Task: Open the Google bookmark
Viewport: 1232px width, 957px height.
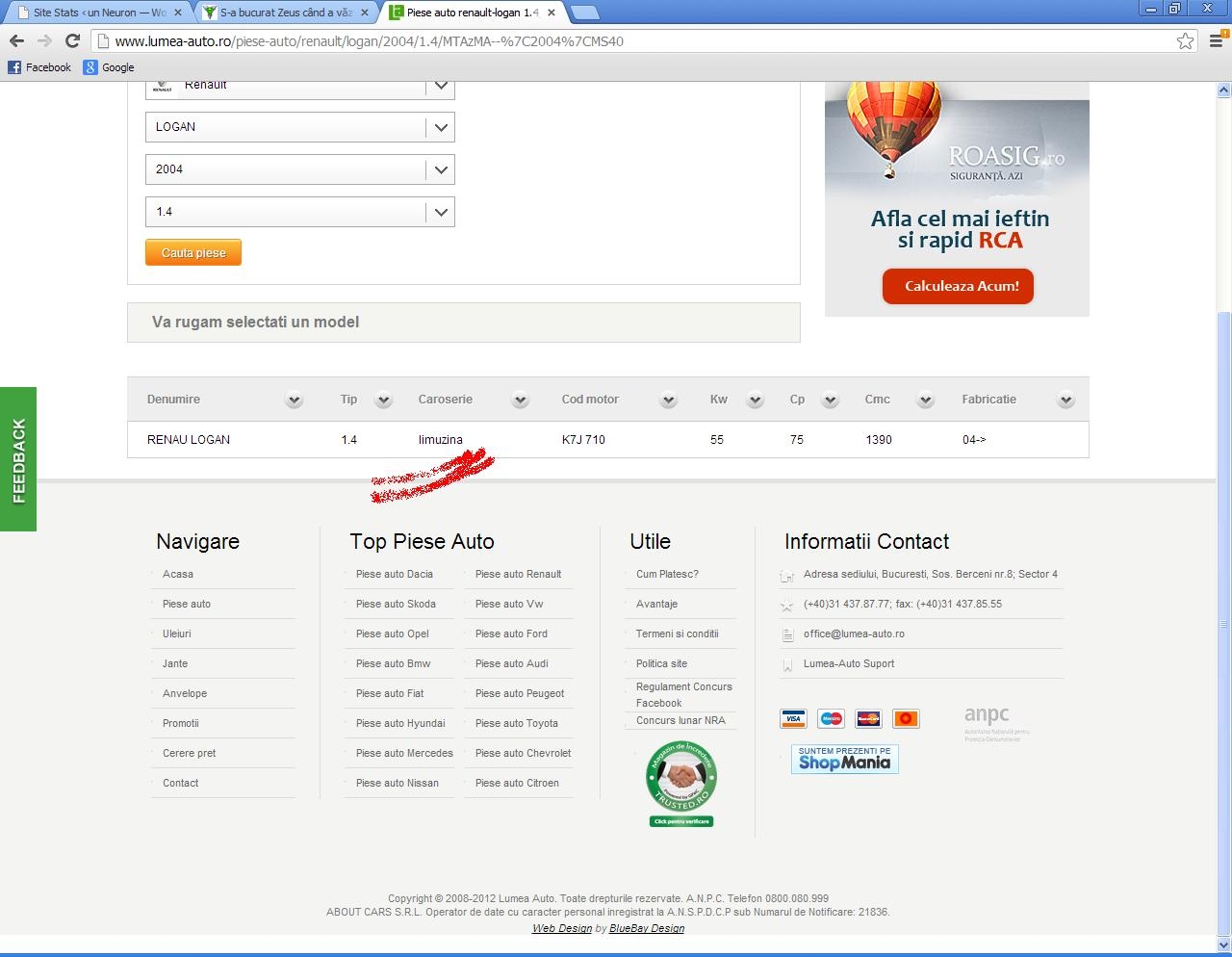Action: pos(109,67)
